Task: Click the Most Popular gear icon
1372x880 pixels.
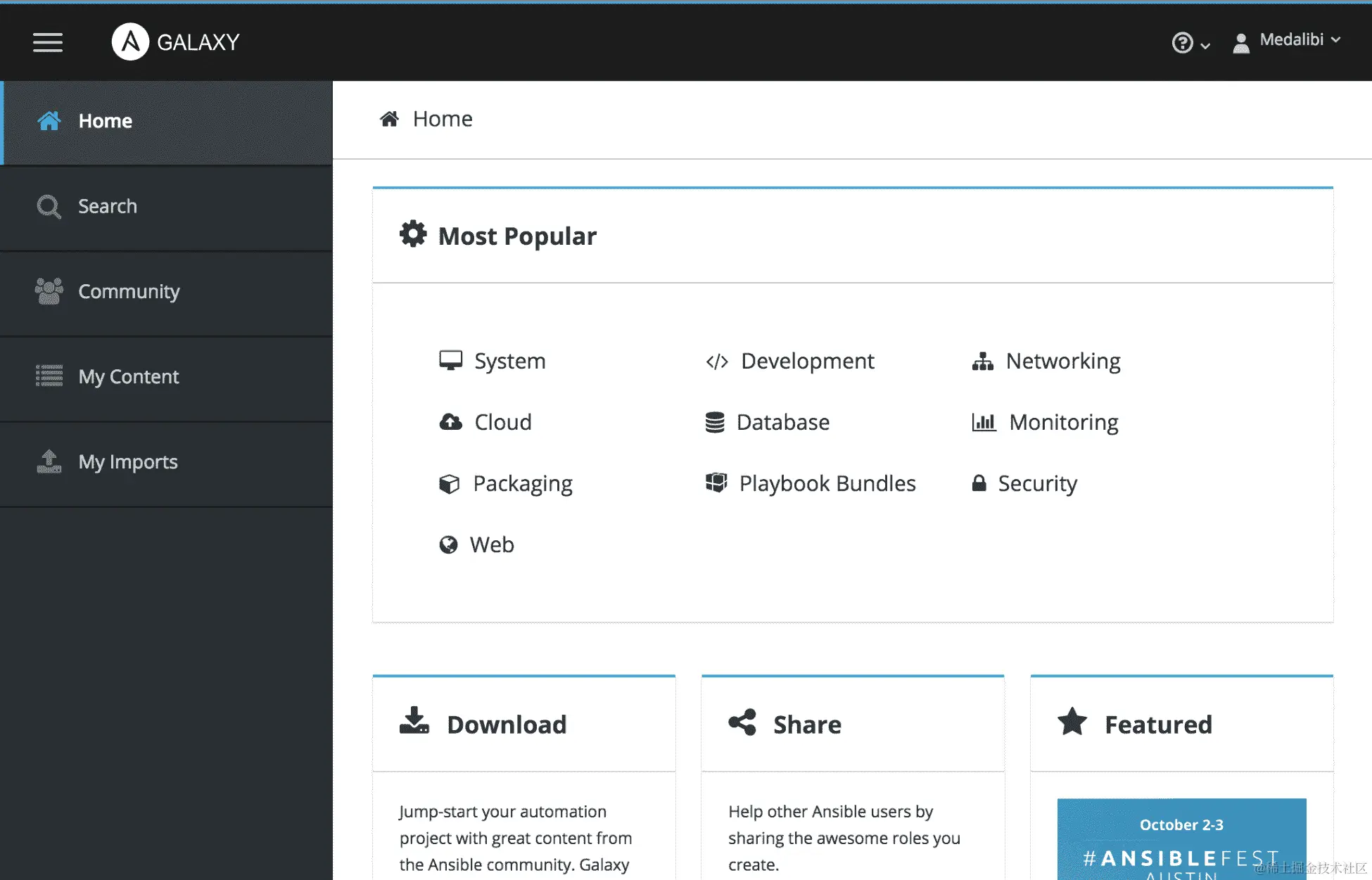Action: click(x=413, y=234)
